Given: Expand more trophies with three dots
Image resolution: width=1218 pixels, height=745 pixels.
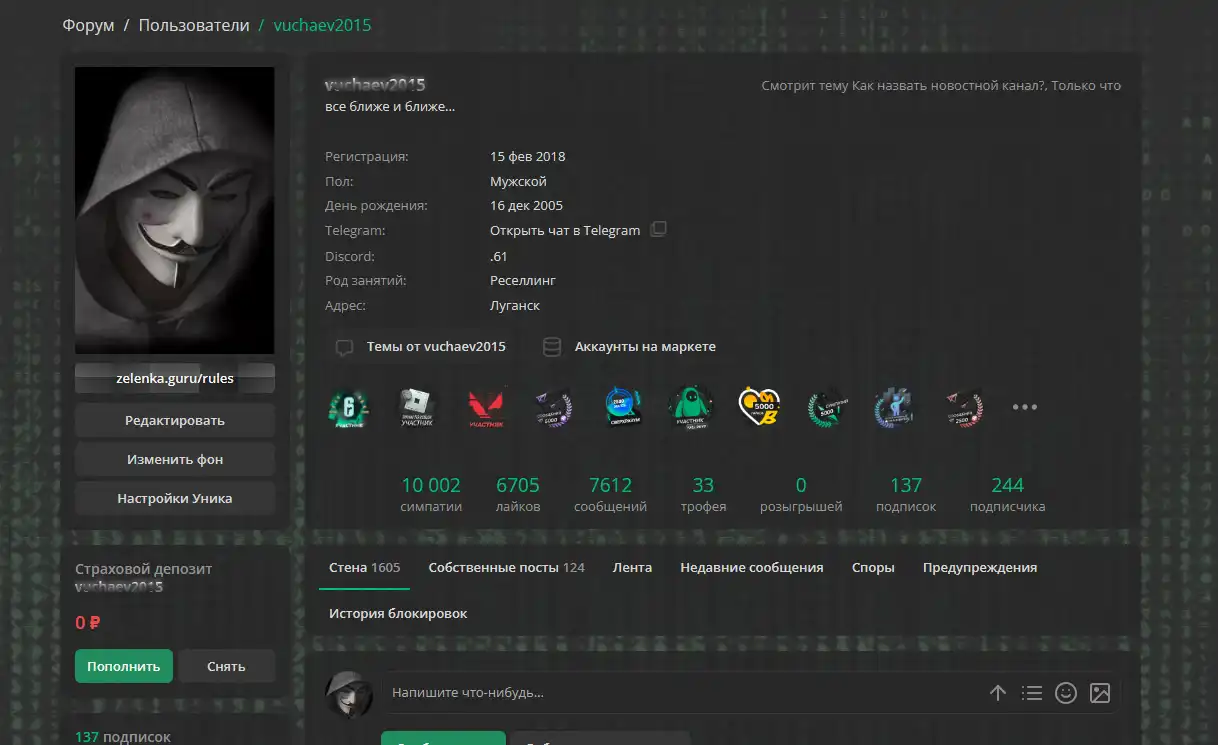Looking at the screenshot, I should (1025, 407).
